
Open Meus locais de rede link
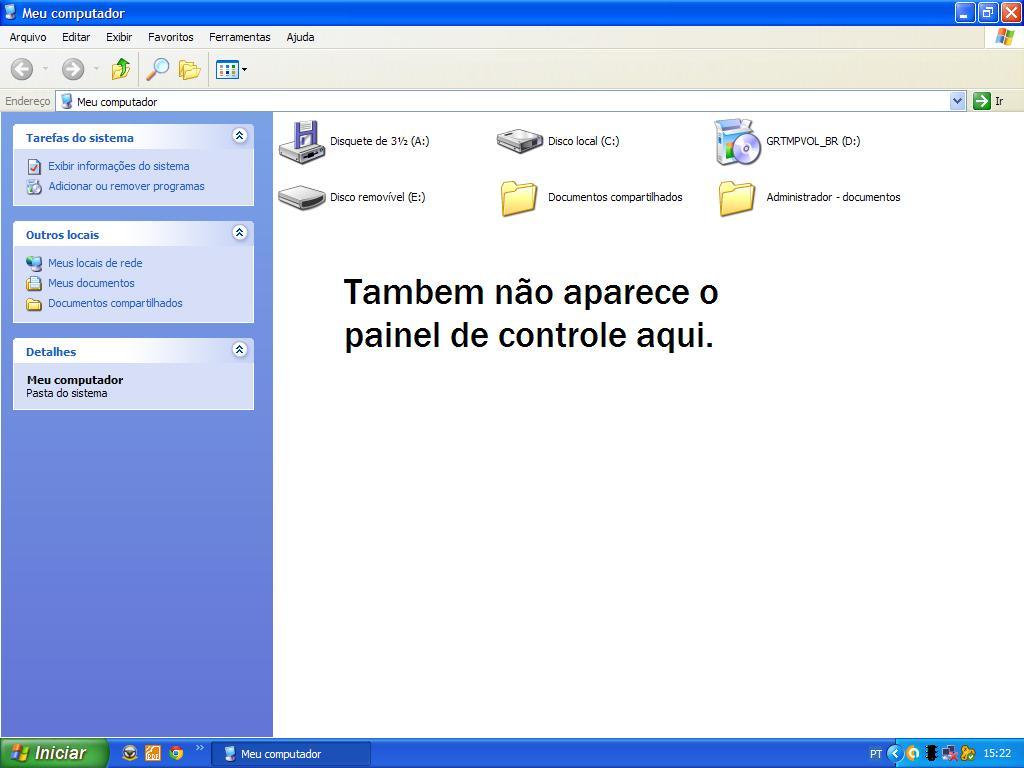pyautogui.click(x=95, y=263)
